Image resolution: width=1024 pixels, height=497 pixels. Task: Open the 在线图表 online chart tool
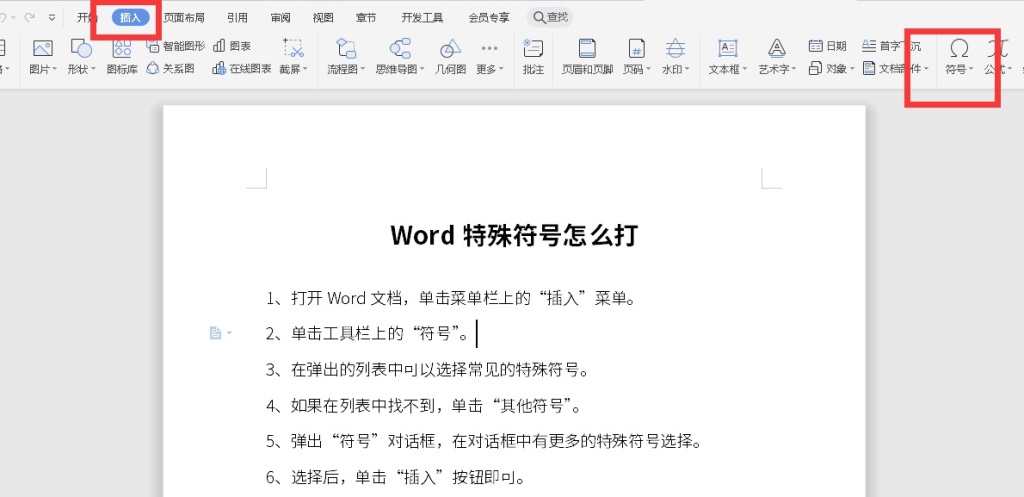(242, 68)
